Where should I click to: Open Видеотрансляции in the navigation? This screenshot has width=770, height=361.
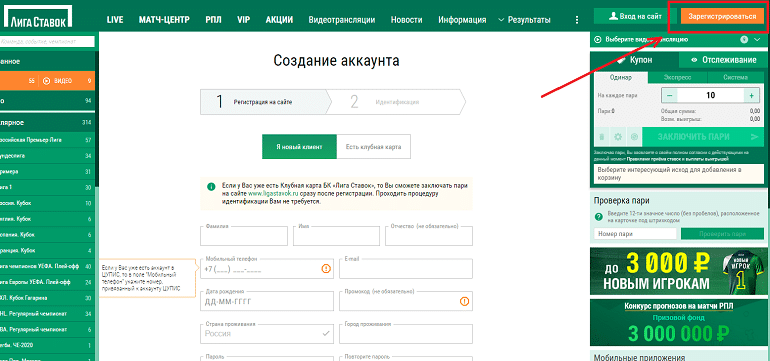(342, 20)
